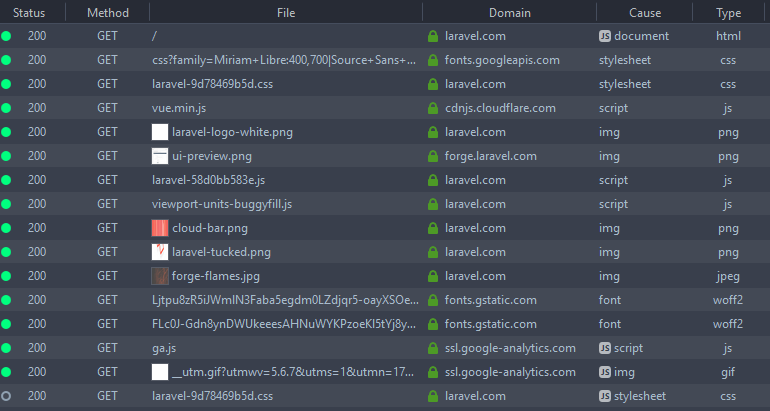Click the forge.laravel.com domain cell
Image resolution: width=770 pixels, height=411 pixels.
491,156
